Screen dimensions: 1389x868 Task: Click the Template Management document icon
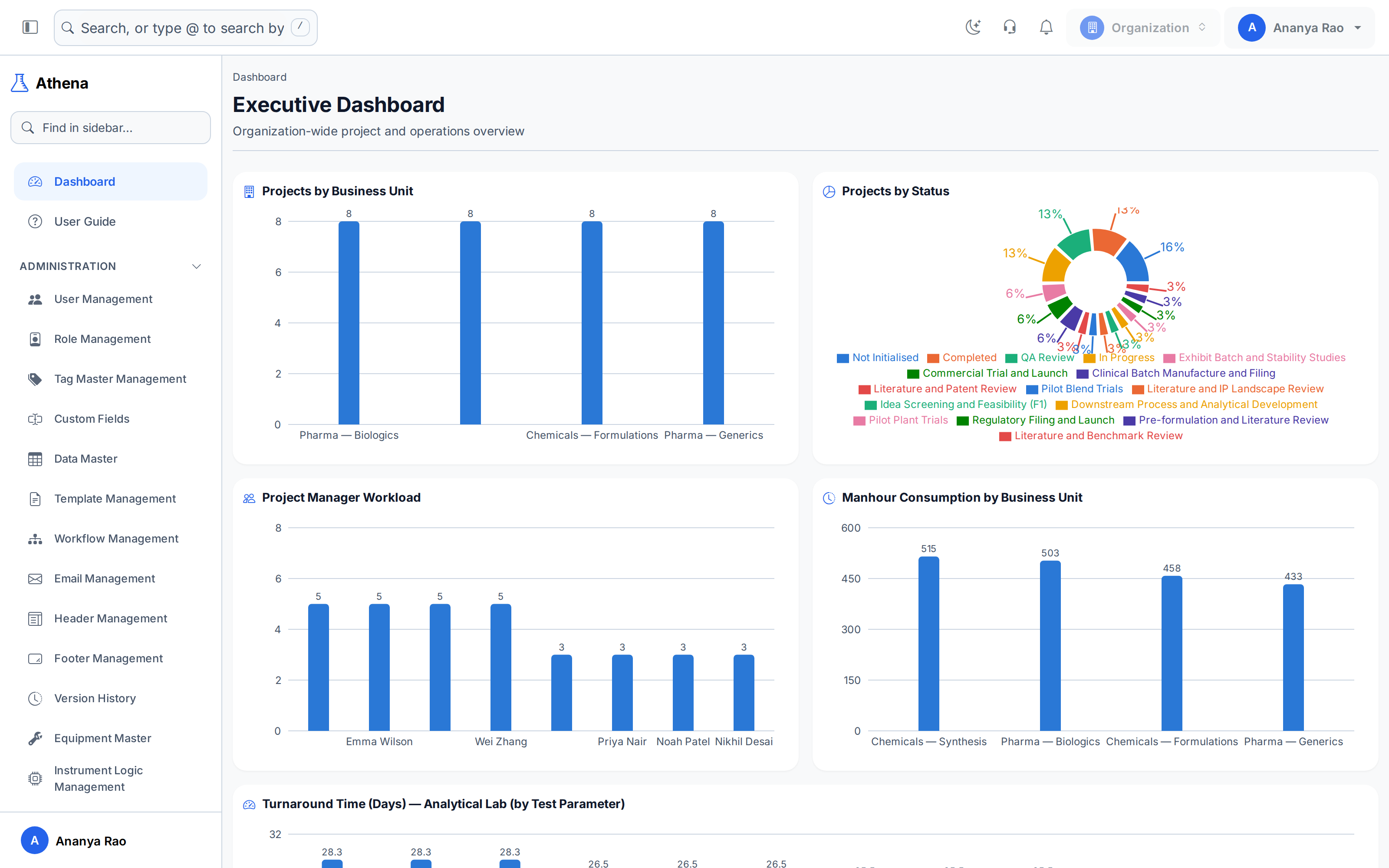coord(35,499)
